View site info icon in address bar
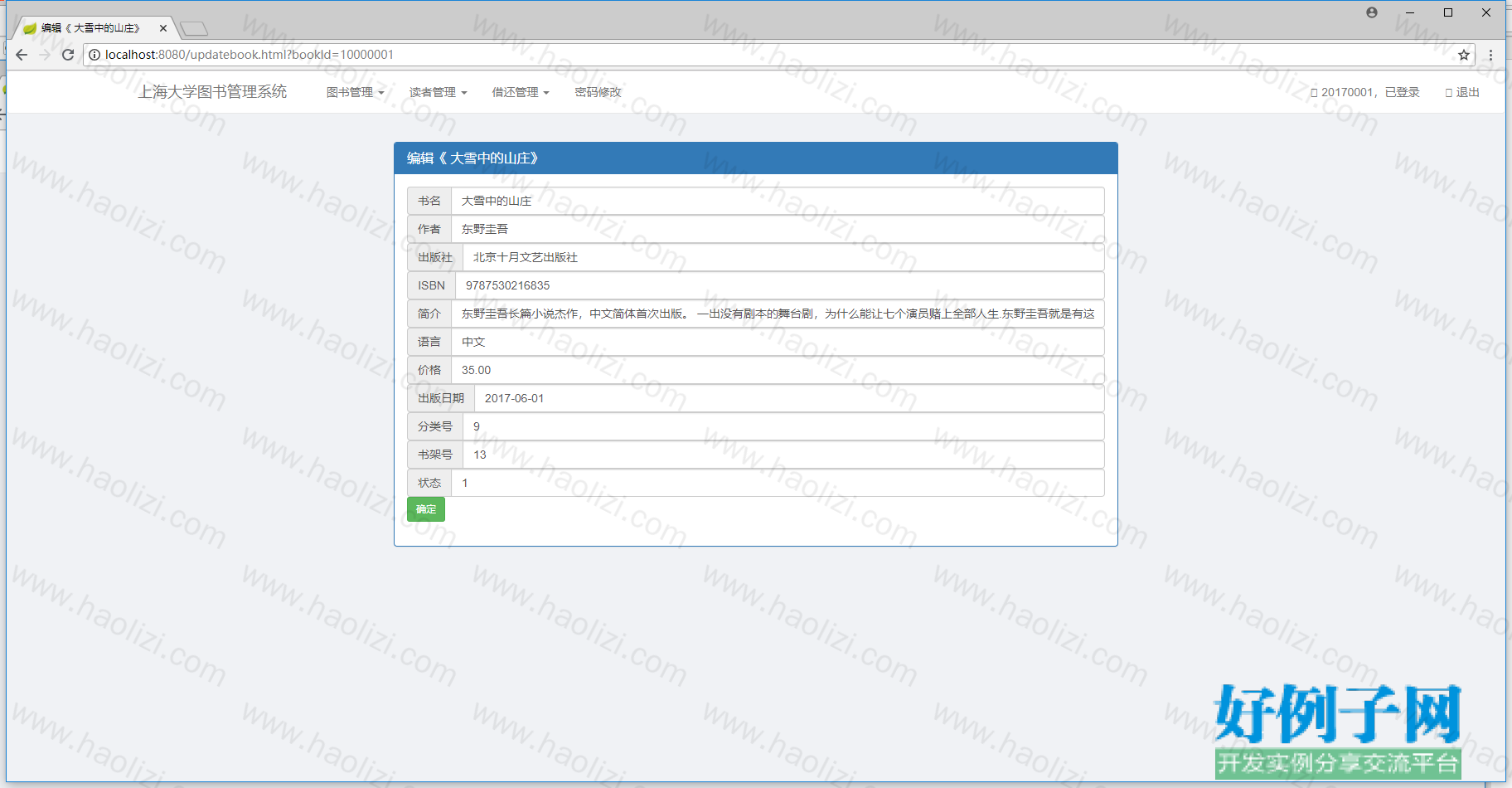 tap(94, 55)
